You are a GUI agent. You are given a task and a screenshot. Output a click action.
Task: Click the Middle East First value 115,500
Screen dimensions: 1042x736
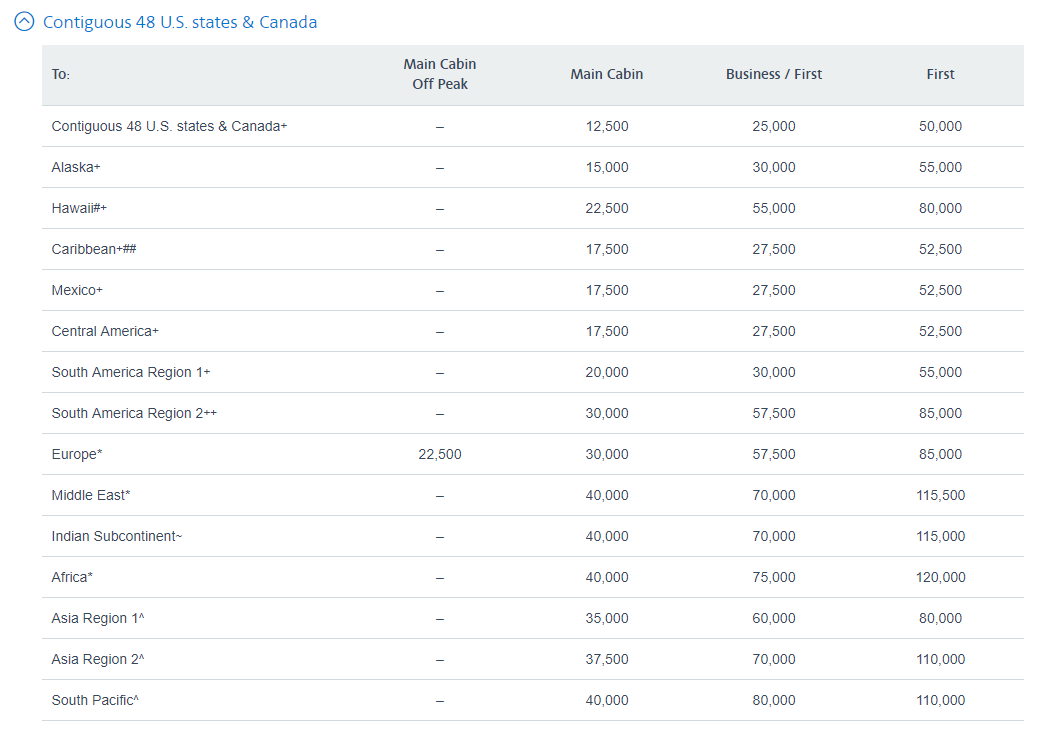click(940, 495)
